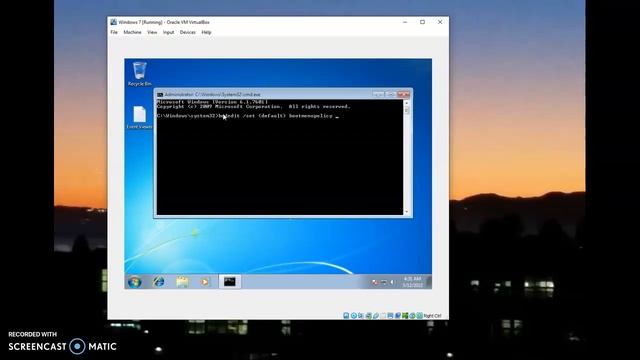Open the Devices menu
640x360 pixels.
187,32
